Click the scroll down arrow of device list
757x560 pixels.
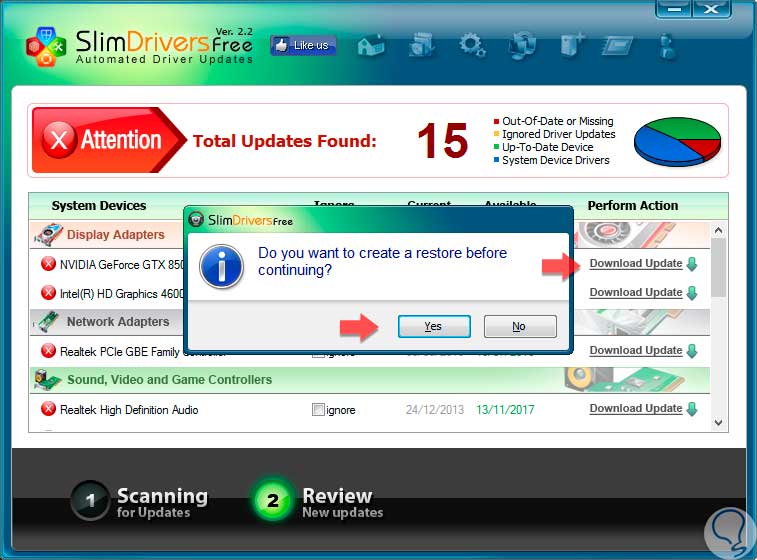(718, 423)
